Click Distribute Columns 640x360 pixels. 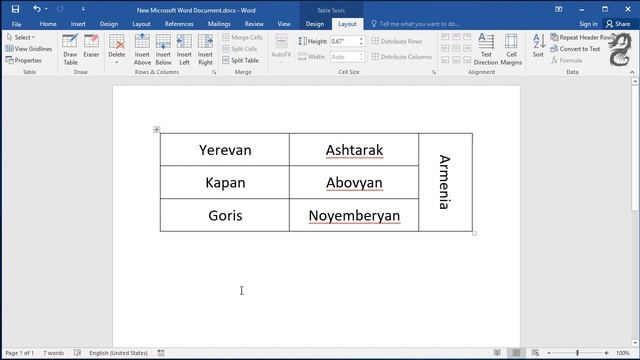click(402, 57)
